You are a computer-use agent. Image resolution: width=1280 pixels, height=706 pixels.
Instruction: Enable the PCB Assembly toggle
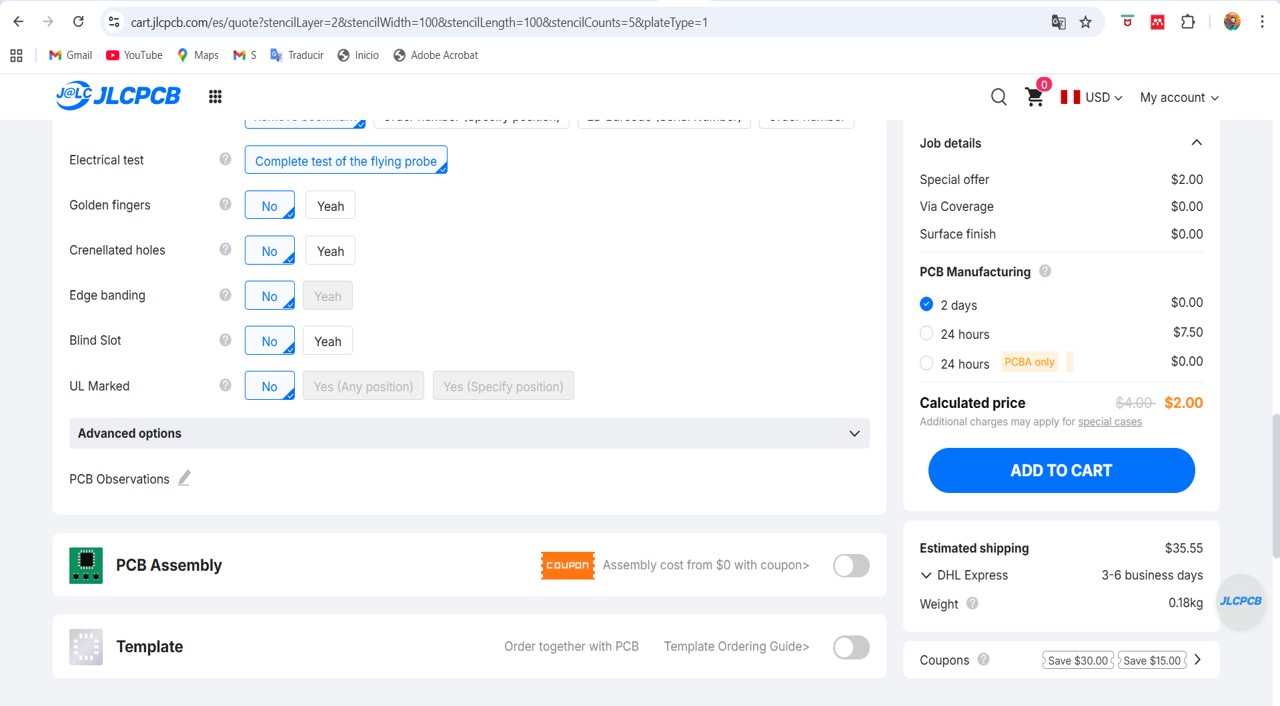[x=851, y=565]
